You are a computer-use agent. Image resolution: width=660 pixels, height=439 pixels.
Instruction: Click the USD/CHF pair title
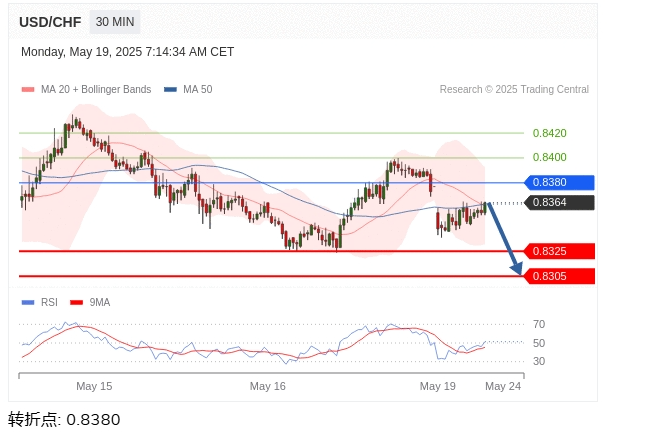50,22
